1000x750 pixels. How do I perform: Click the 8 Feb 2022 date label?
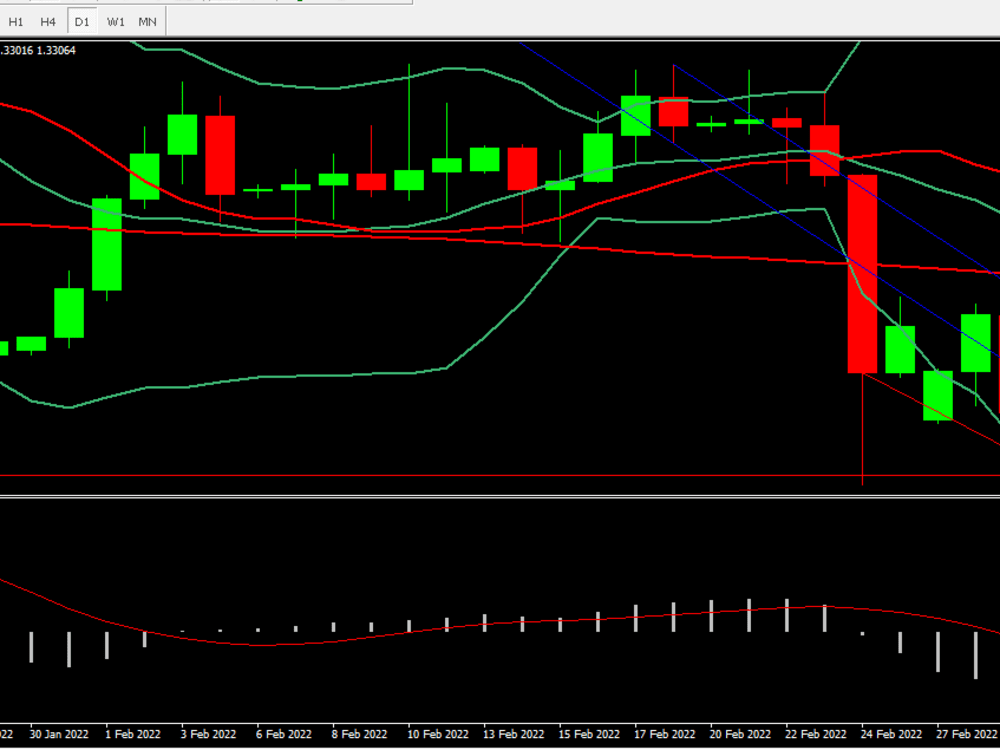(359, 734)
